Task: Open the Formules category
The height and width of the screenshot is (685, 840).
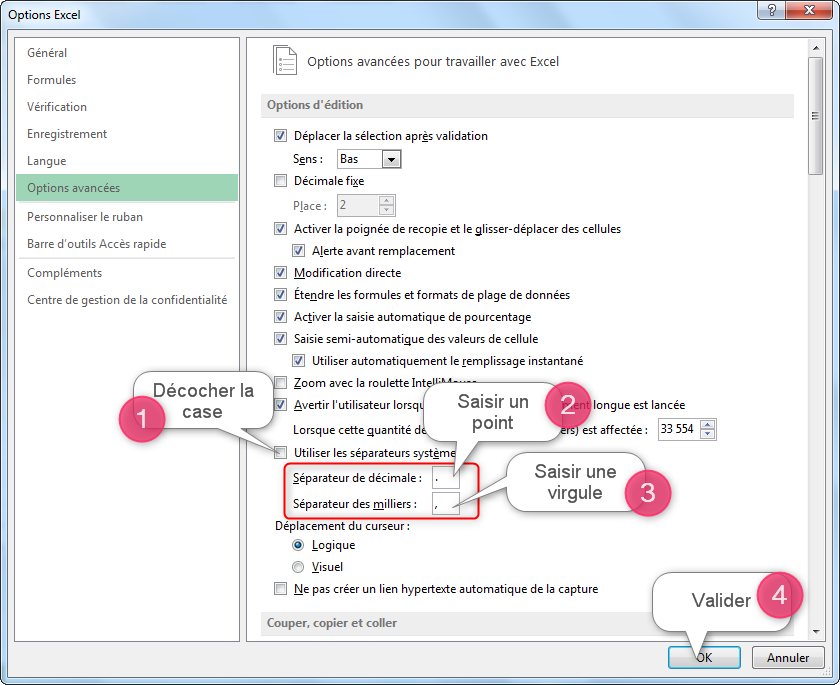Action: click(x=127, y=80)
